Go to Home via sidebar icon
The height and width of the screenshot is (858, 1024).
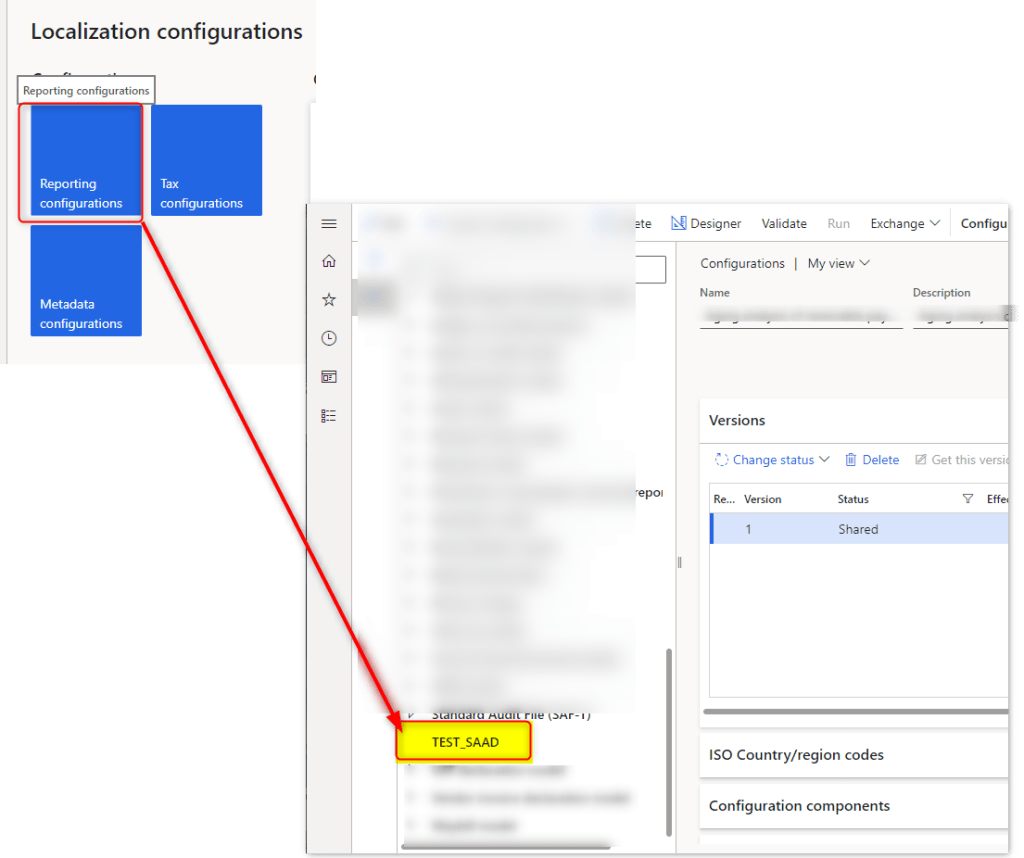click(x=329, y=262)
